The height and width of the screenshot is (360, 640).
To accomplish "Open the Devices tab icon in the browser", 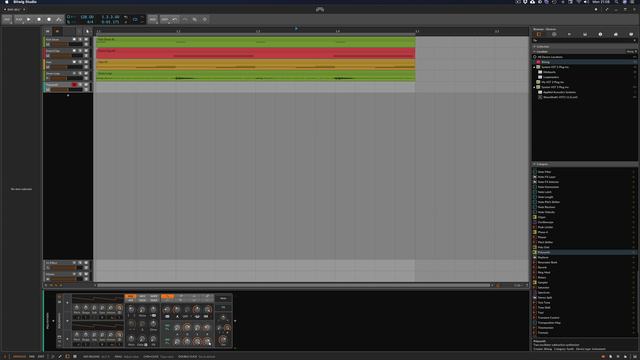I will pyautogui.click(x=539, y=35).
